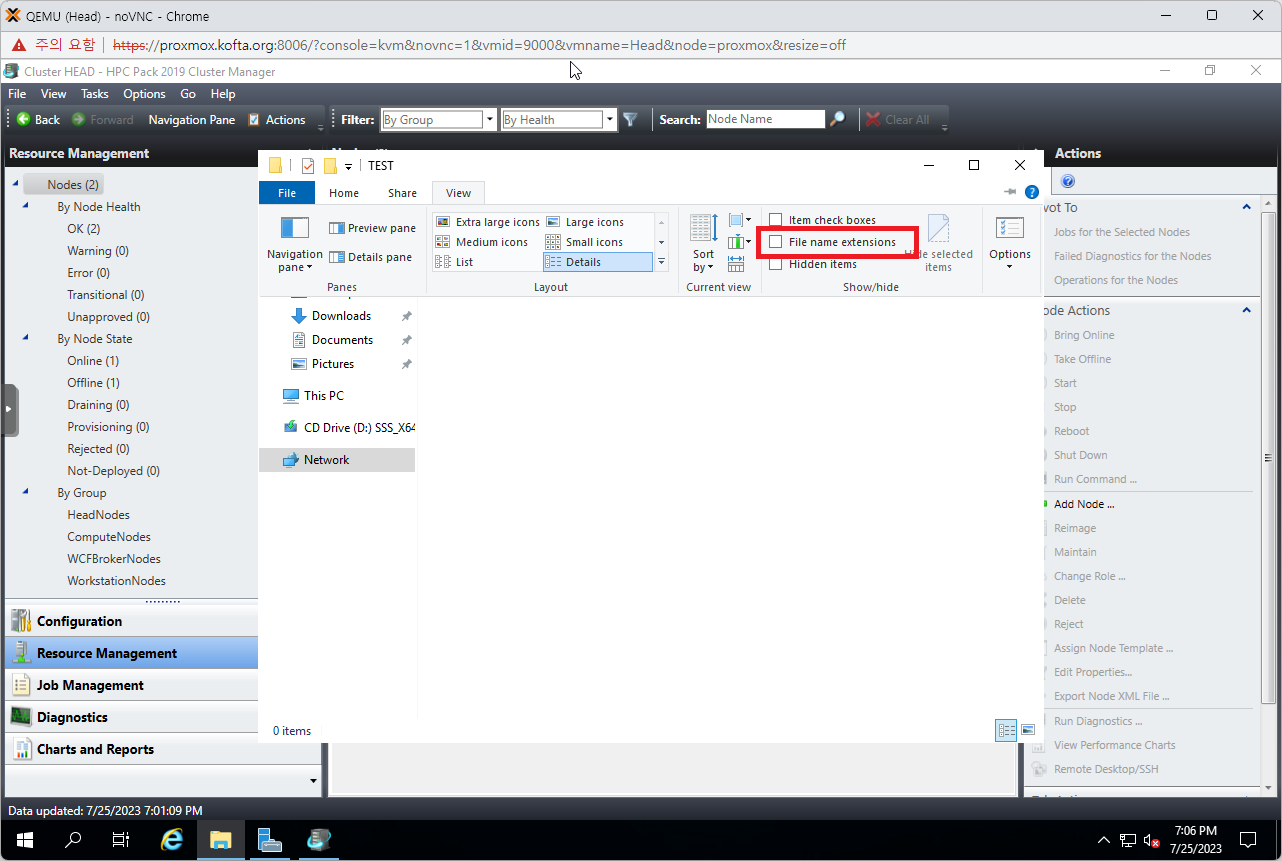
Task: Open Internet Explorer from the taskbar
Action: point(172,840)
